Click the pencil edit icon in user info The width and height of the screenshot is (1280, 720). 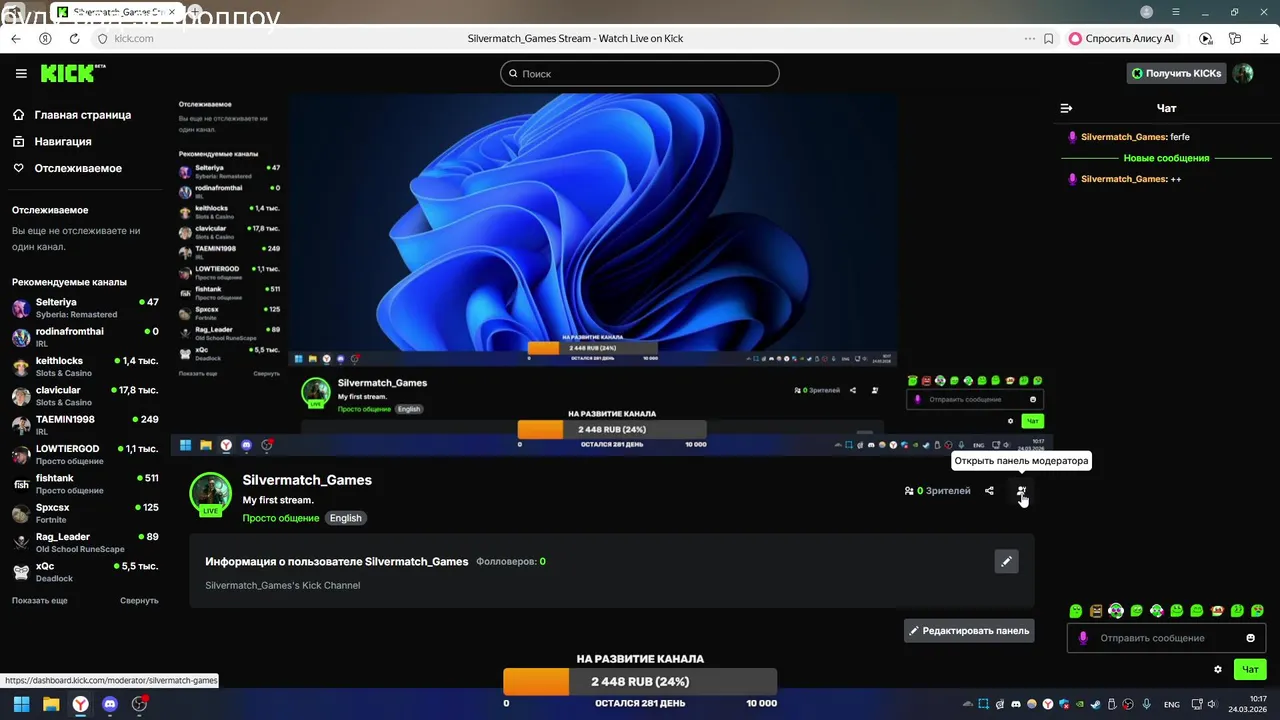(1006, 562)
